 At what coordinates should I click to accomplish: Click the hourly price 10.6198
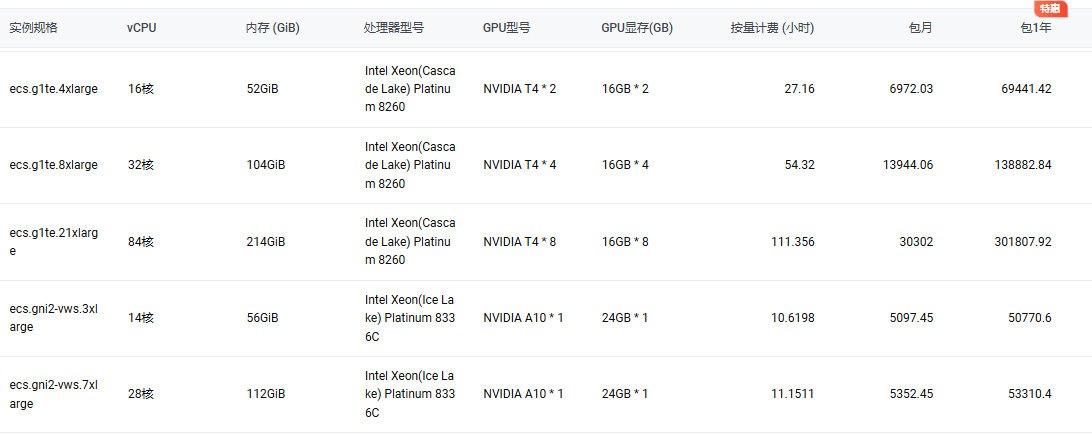793,318
